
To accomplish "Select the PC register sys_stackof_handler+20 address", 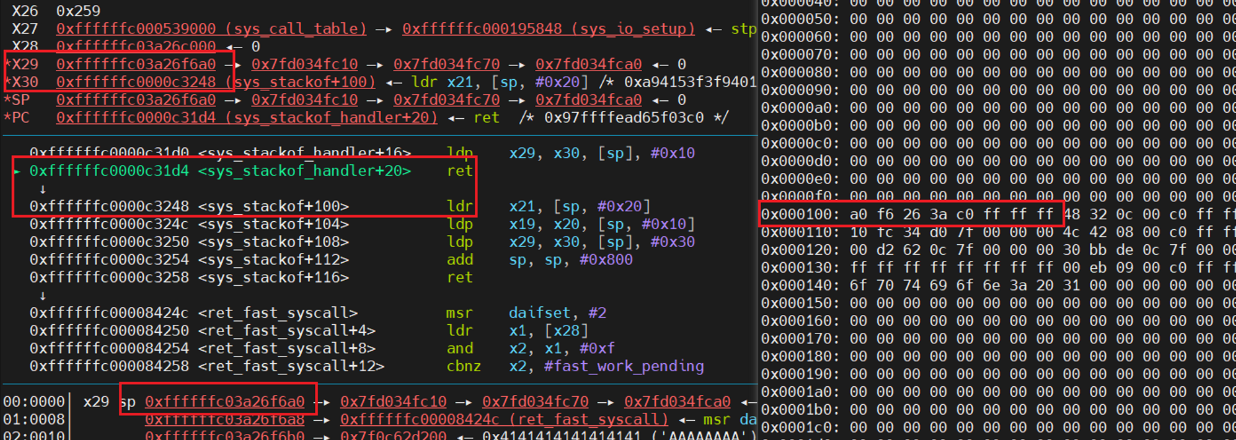I will click(x=247, y=118).
